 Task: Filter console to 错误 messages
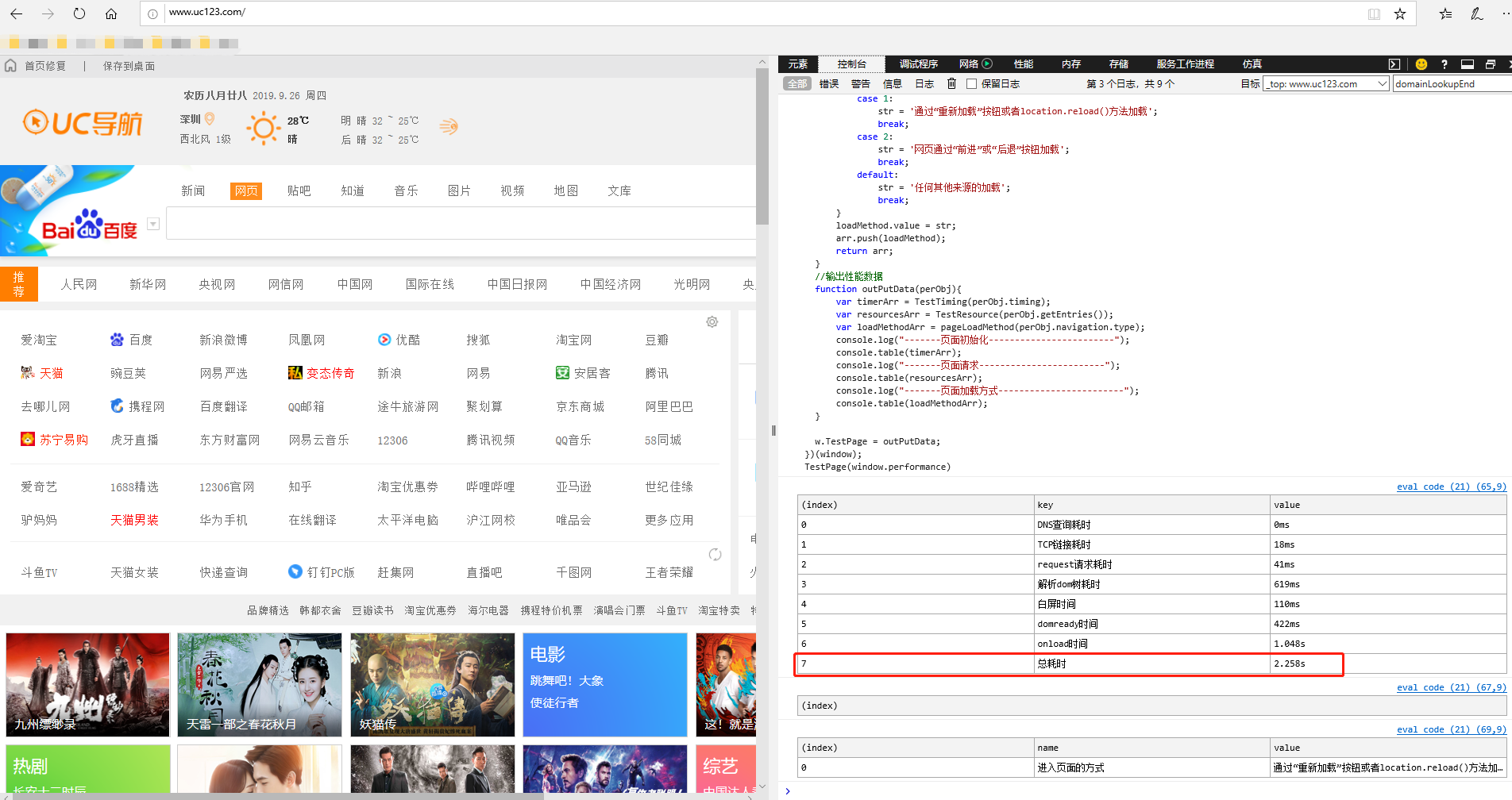pyautogui.click(x=829, y=83)
